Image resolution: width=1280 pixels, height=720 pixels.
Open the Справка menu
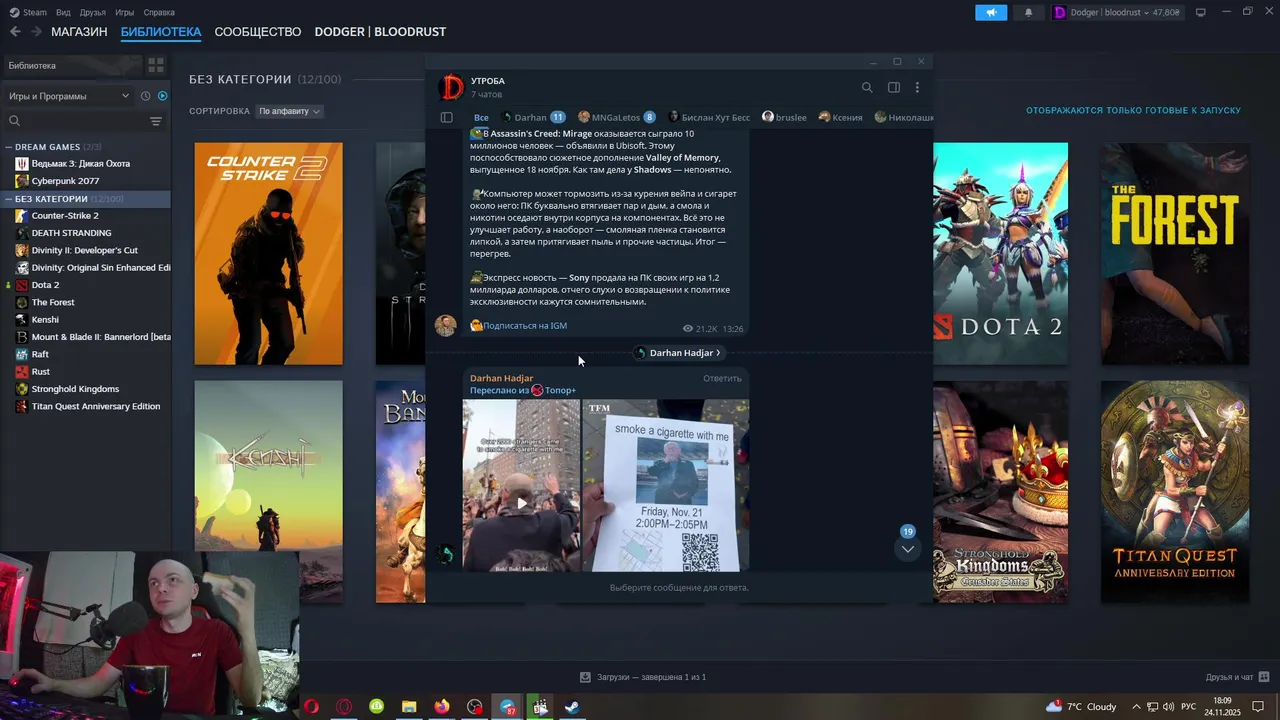click(x=159, y=12)
